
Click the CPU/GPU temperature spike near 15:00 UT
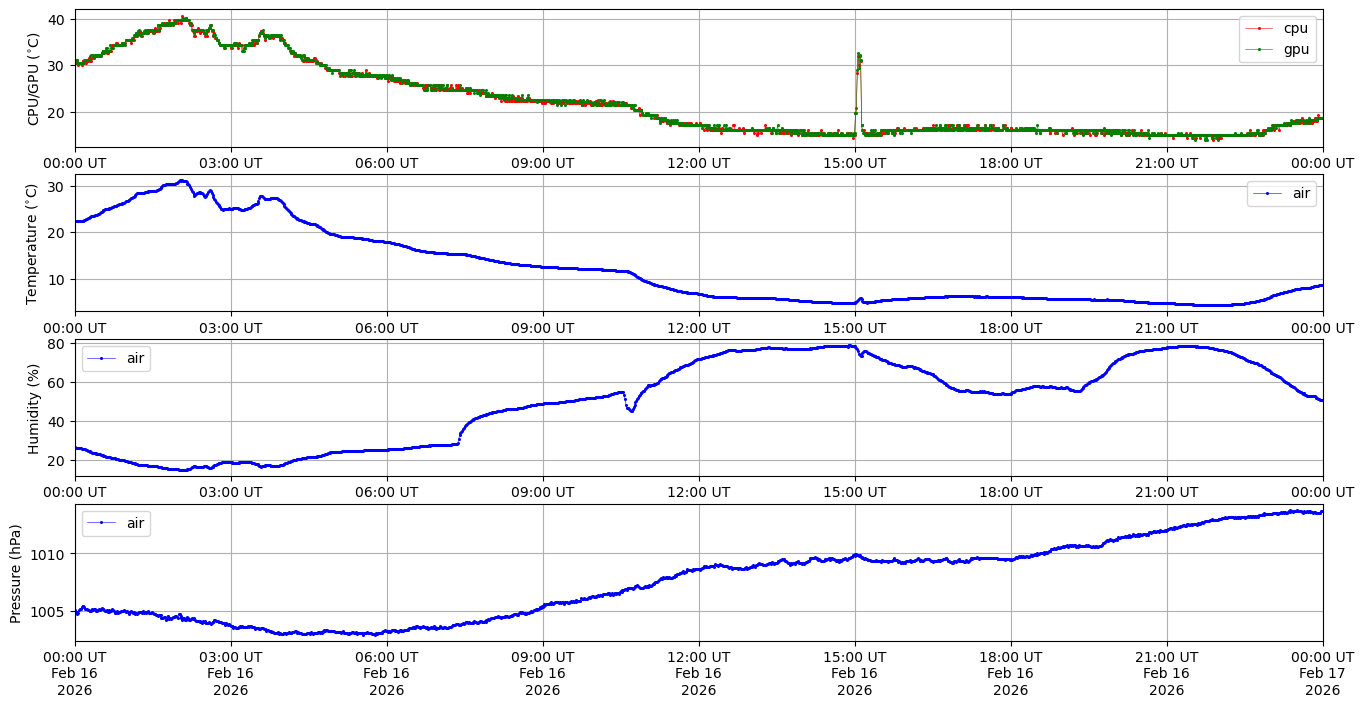click(859, 58)
